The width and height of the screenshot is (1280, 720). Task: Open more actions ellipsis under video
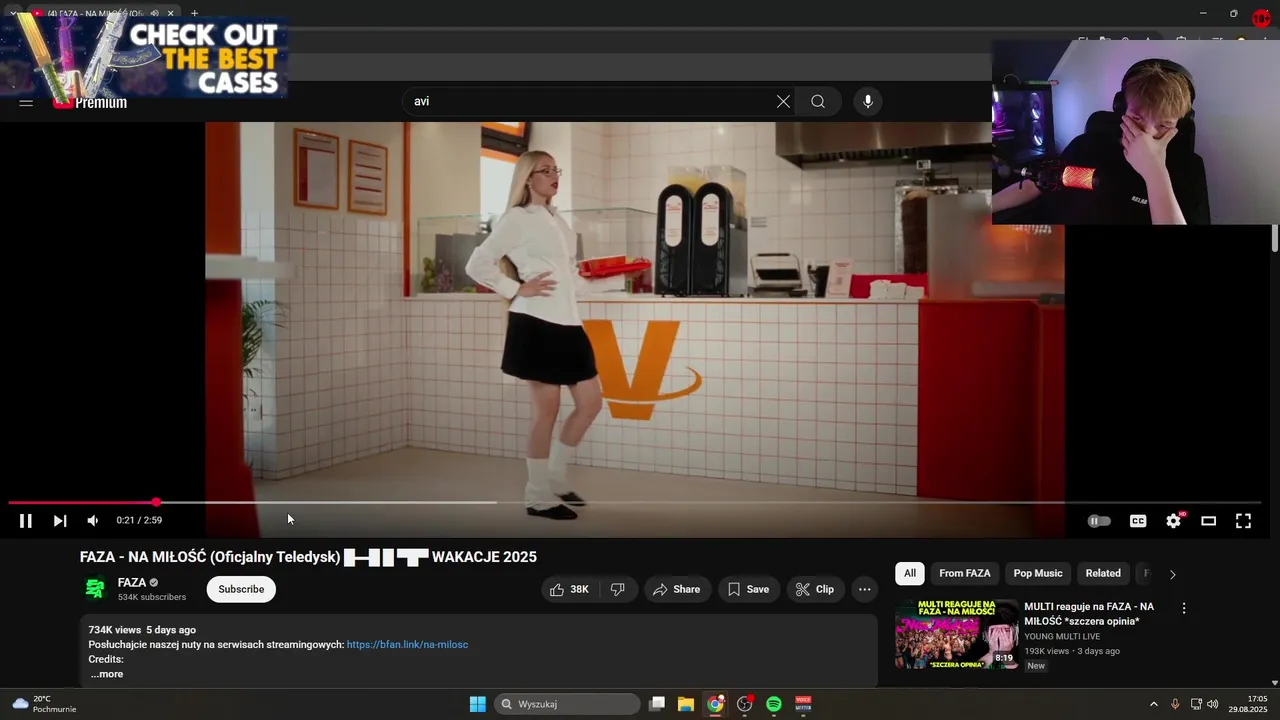coord(865,589)
